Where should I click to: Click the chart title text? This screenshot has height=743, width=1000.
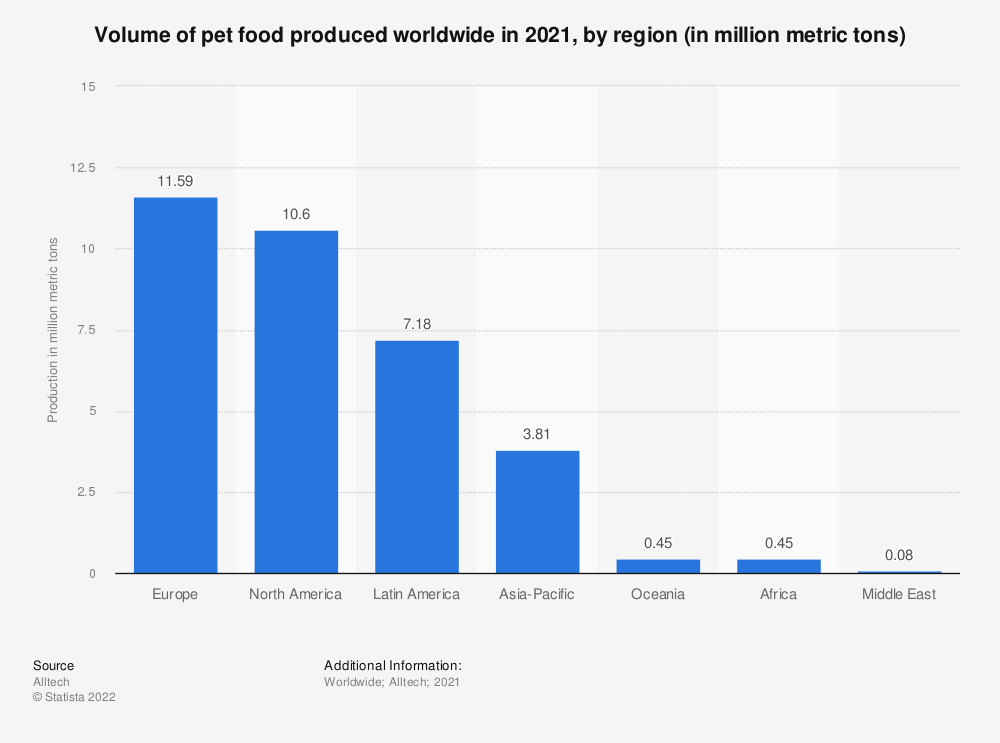(500, 36)
